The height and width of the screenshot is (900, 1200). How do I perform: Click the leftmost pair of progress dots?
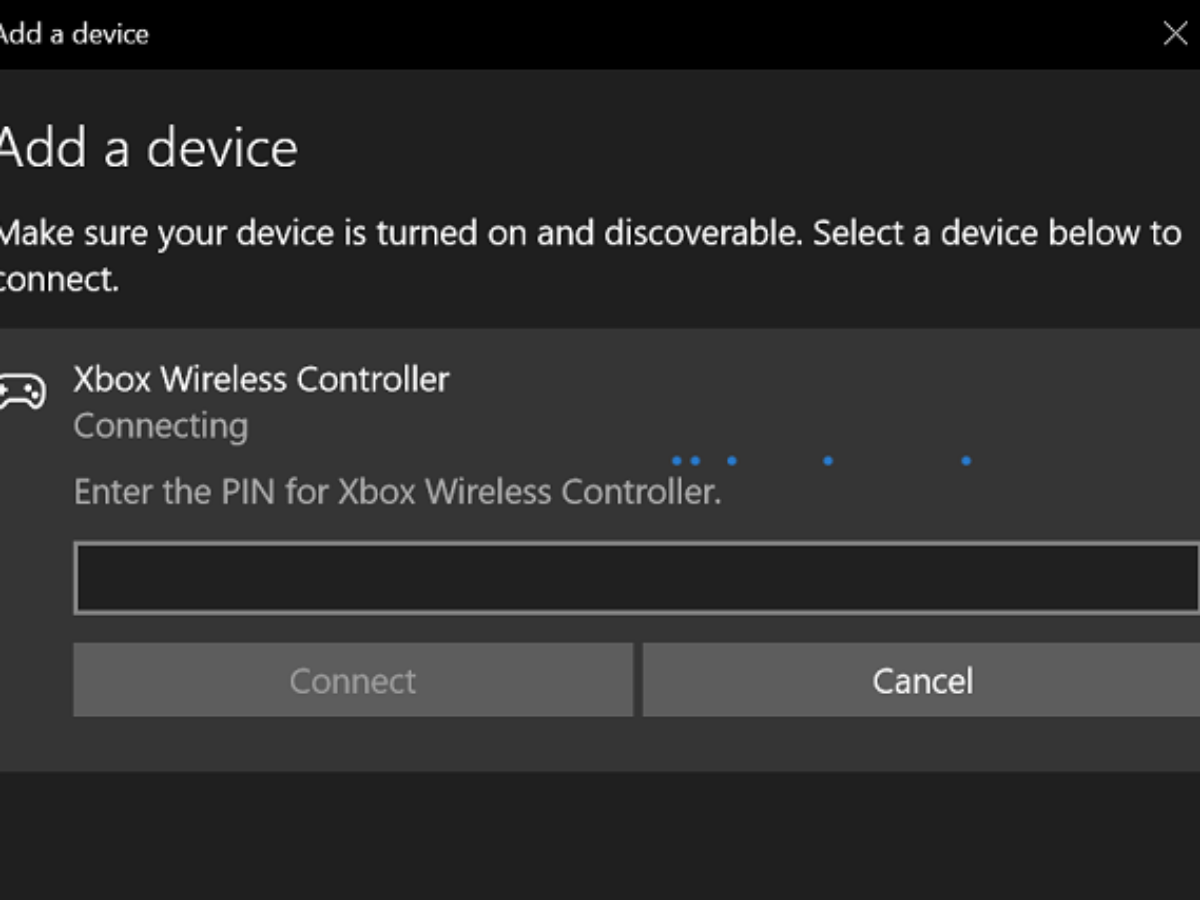point(686,461)
